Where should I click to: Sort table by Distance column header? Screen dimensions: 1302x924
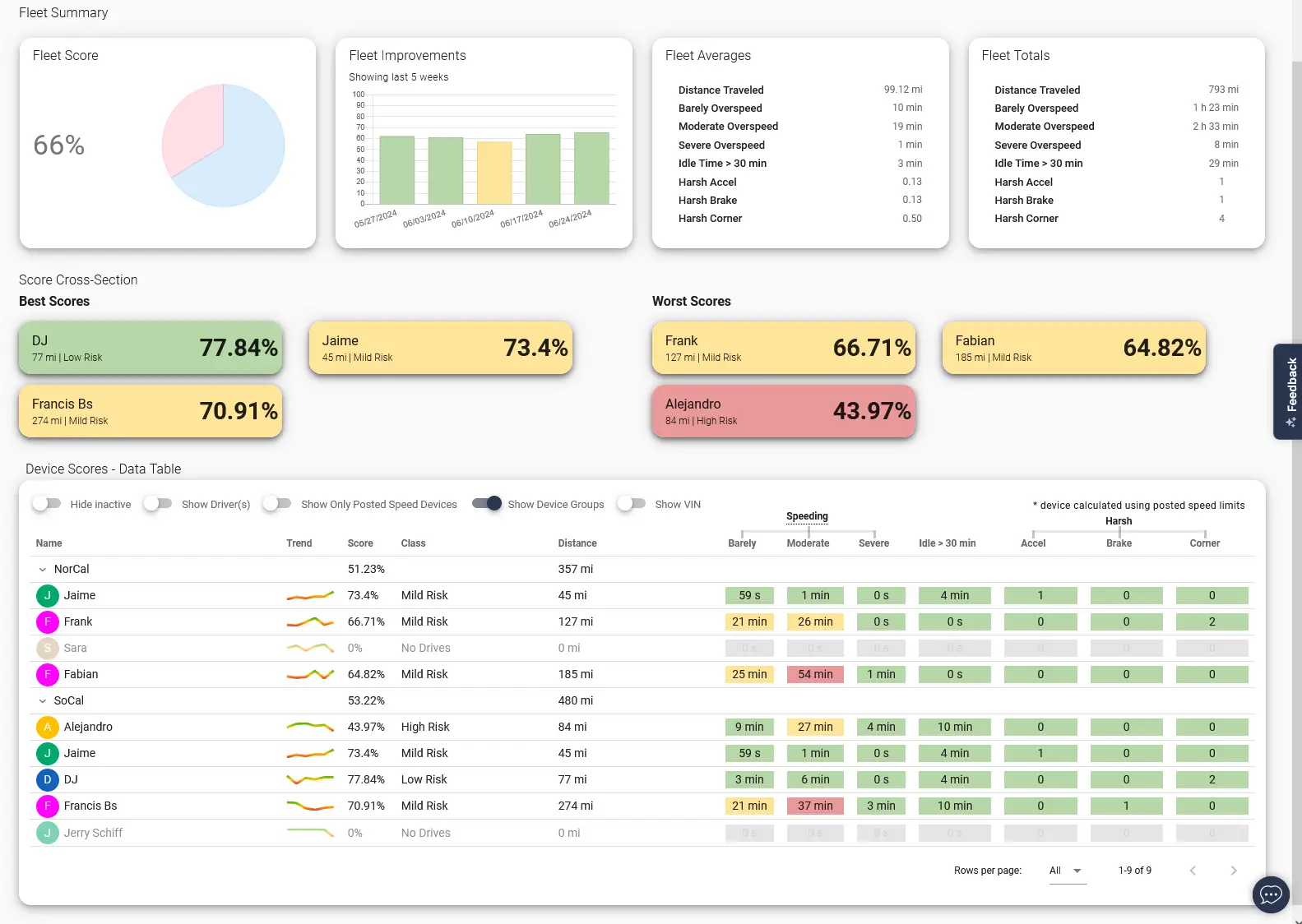coord(577,543)
